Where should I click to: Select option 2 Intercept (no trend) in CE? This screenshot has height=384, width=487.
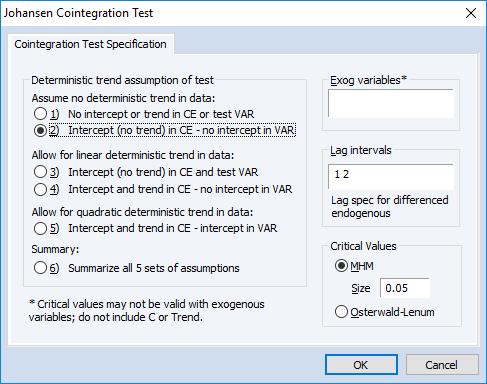(x=40, y=130)
